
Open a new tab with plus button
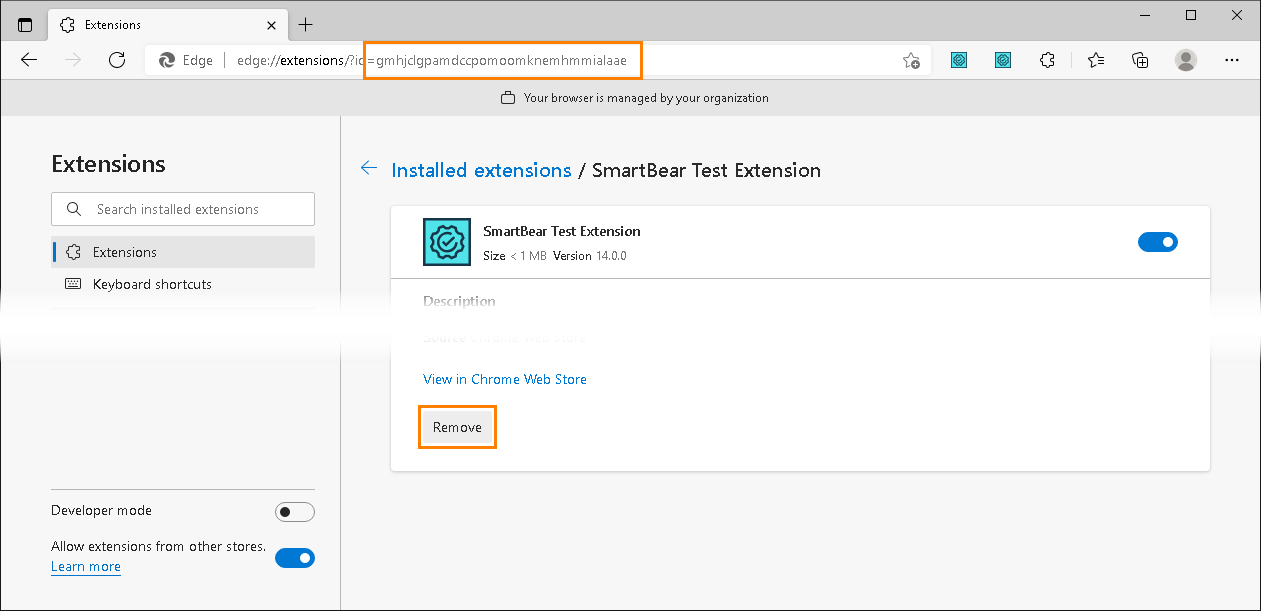click(306, 25)
